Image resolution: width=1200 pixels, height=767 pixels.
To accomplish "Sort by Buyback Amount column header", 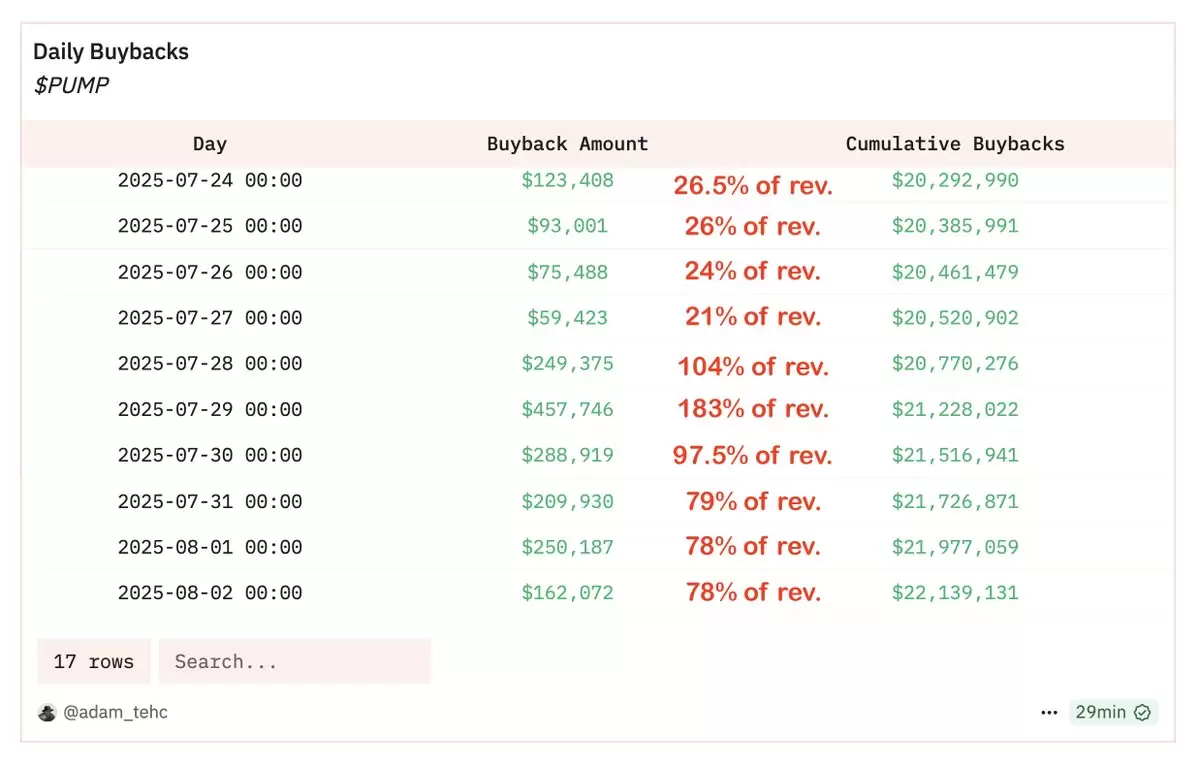I will pyautogui.click(x=567, y=144).
